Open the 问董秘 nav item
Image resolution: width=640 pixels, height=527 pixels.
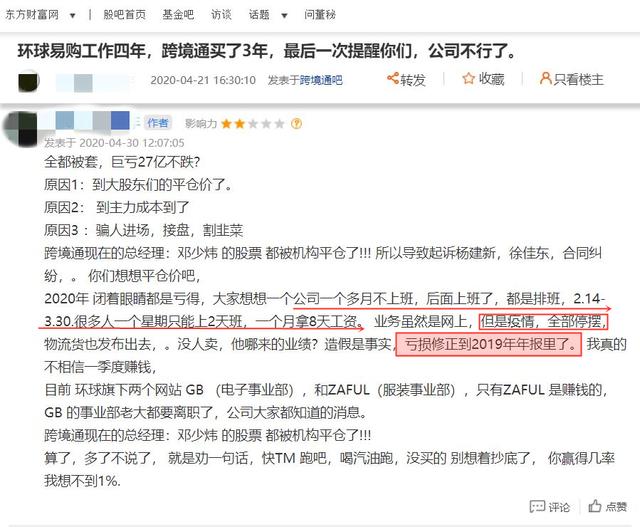coord(320,15)
